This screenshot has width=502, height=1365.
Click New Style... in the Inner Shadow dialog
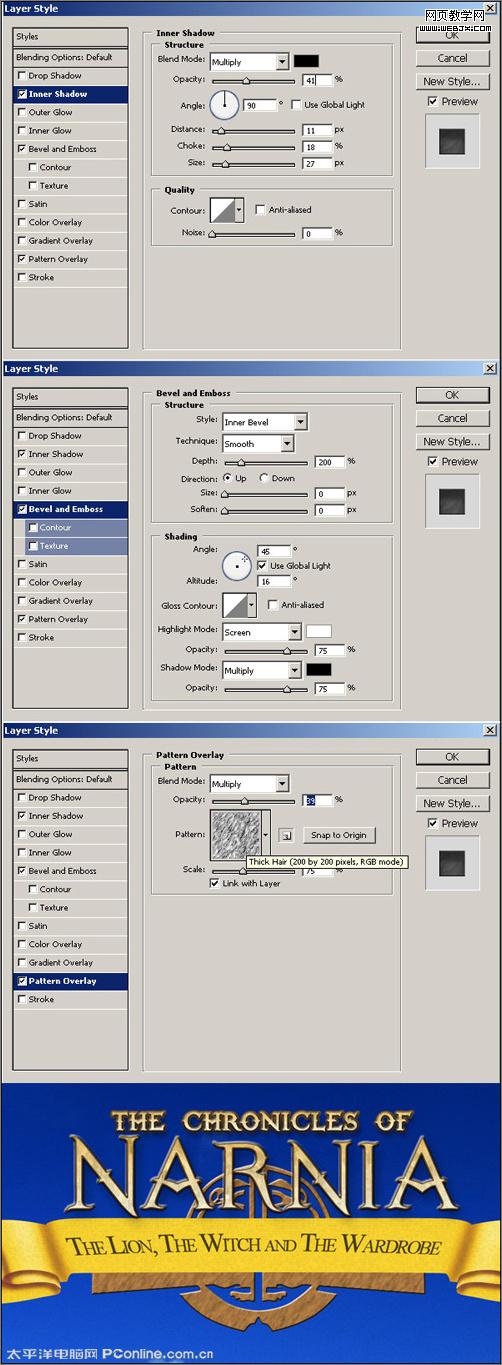pos(452,81)
